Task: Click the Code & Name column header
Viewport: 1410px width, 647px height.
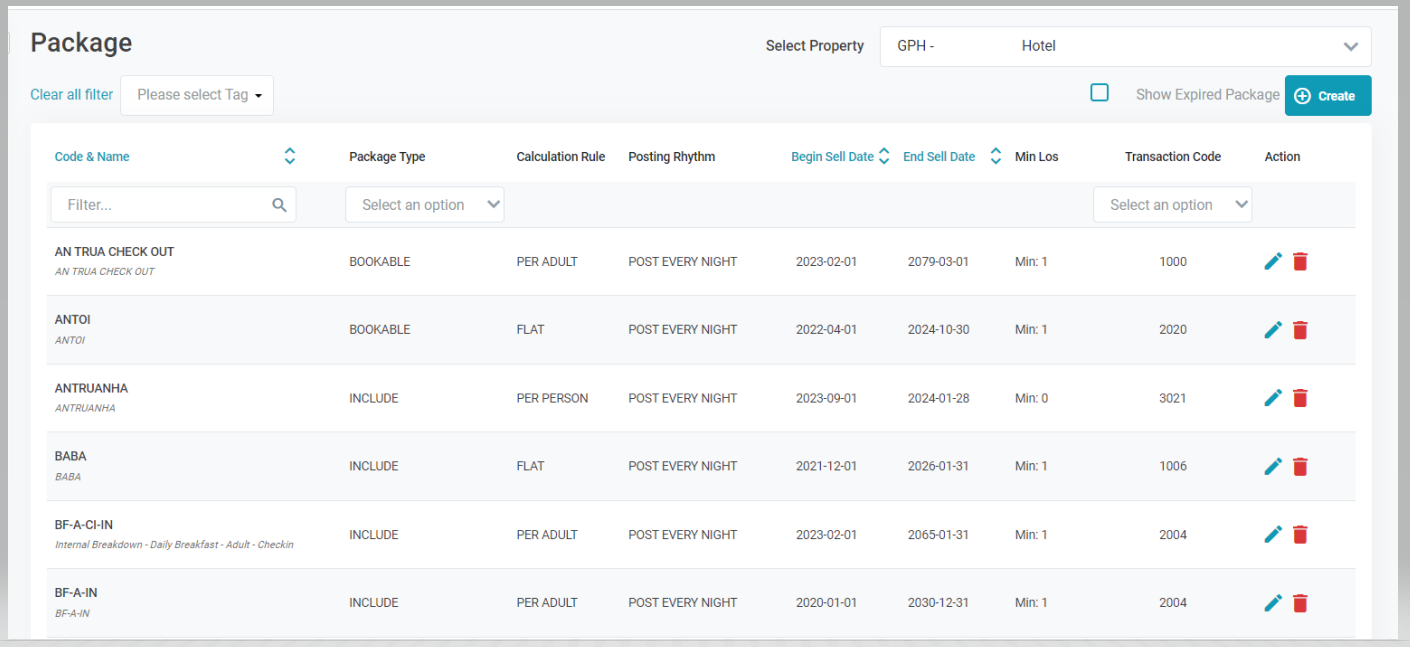Action: coord(92,156)
